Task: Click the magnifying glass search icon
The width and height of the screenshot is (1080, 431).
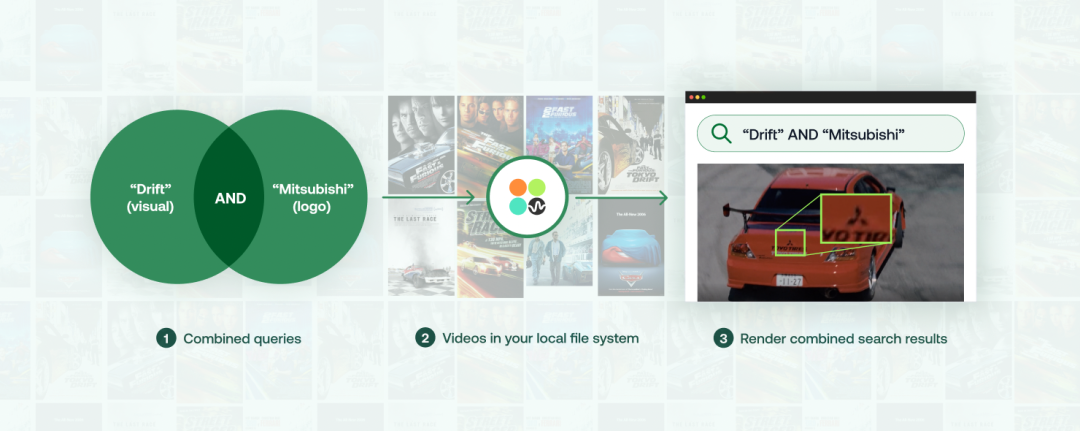Action: (x=719, y=134)
